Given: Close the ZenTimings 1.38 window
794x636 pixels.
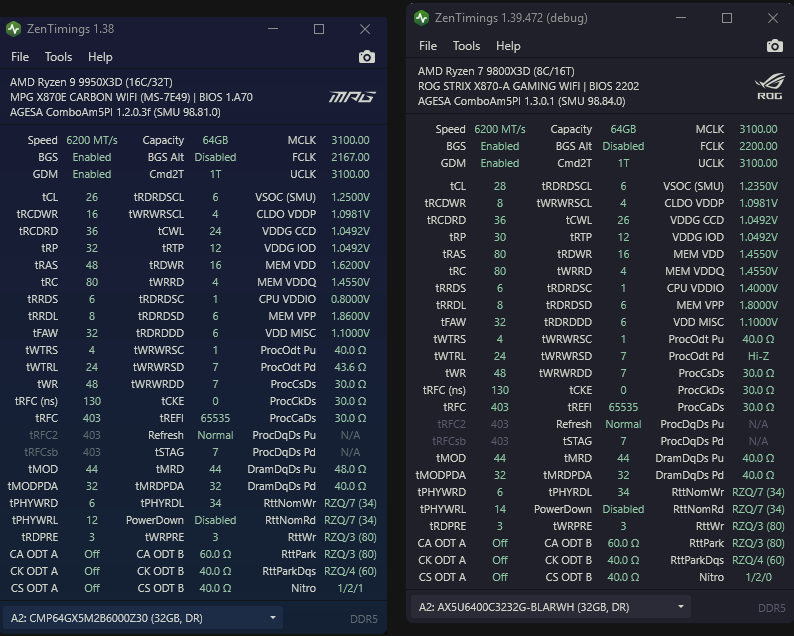Looking at the screenshot, I should (365, 29).
